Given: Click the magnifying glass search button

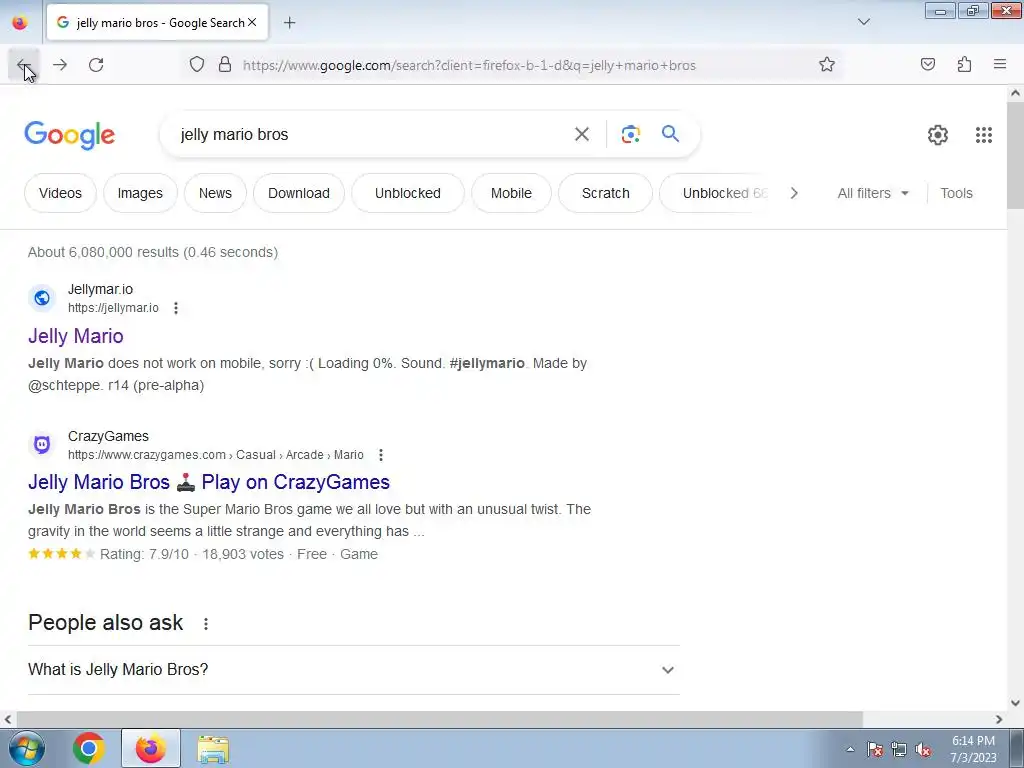Looking at the screenshot, I should [x=670, y=134].
